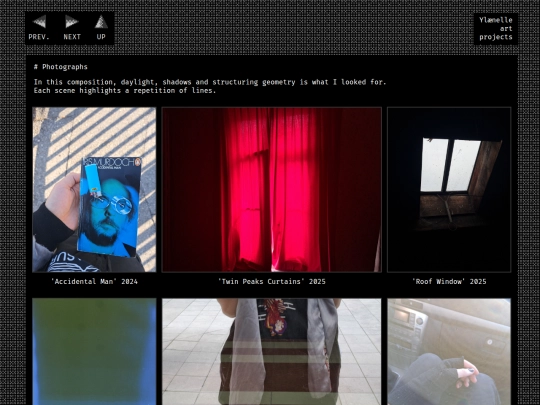Open the car interior hand photo

point(449,352)
